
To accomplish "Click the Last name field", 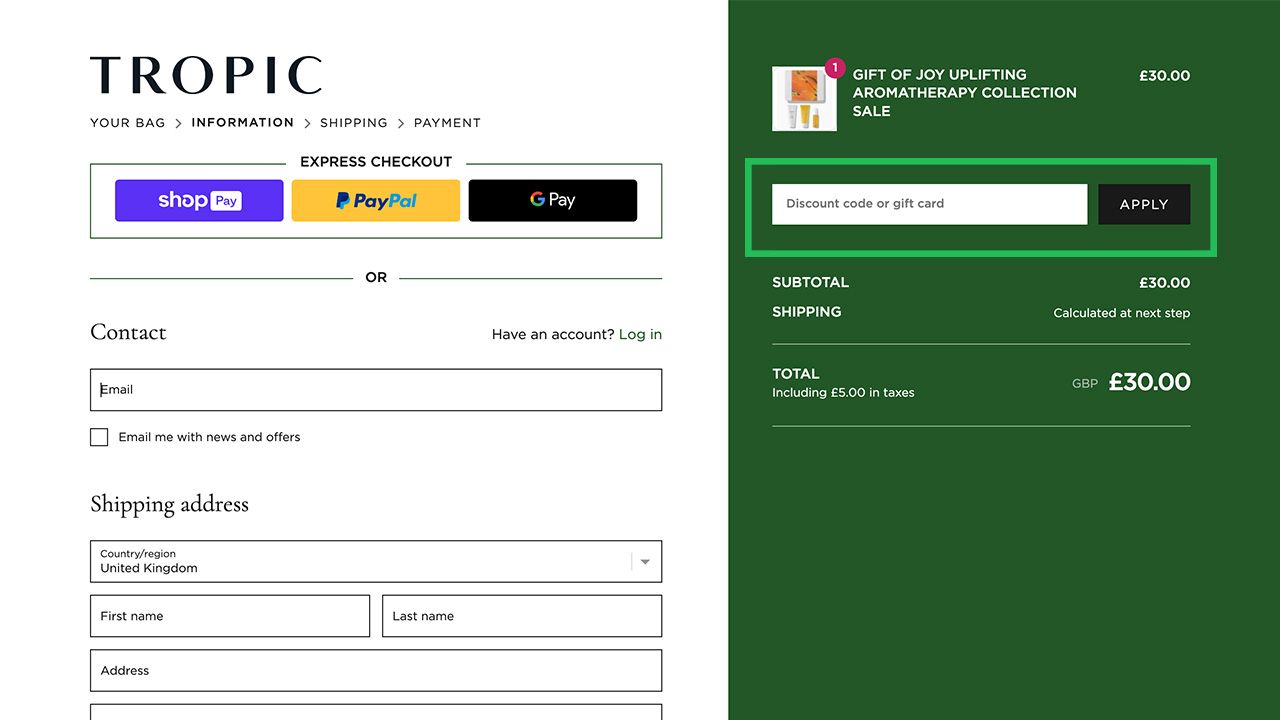I will pyautogui.click(x=522, y=616).
